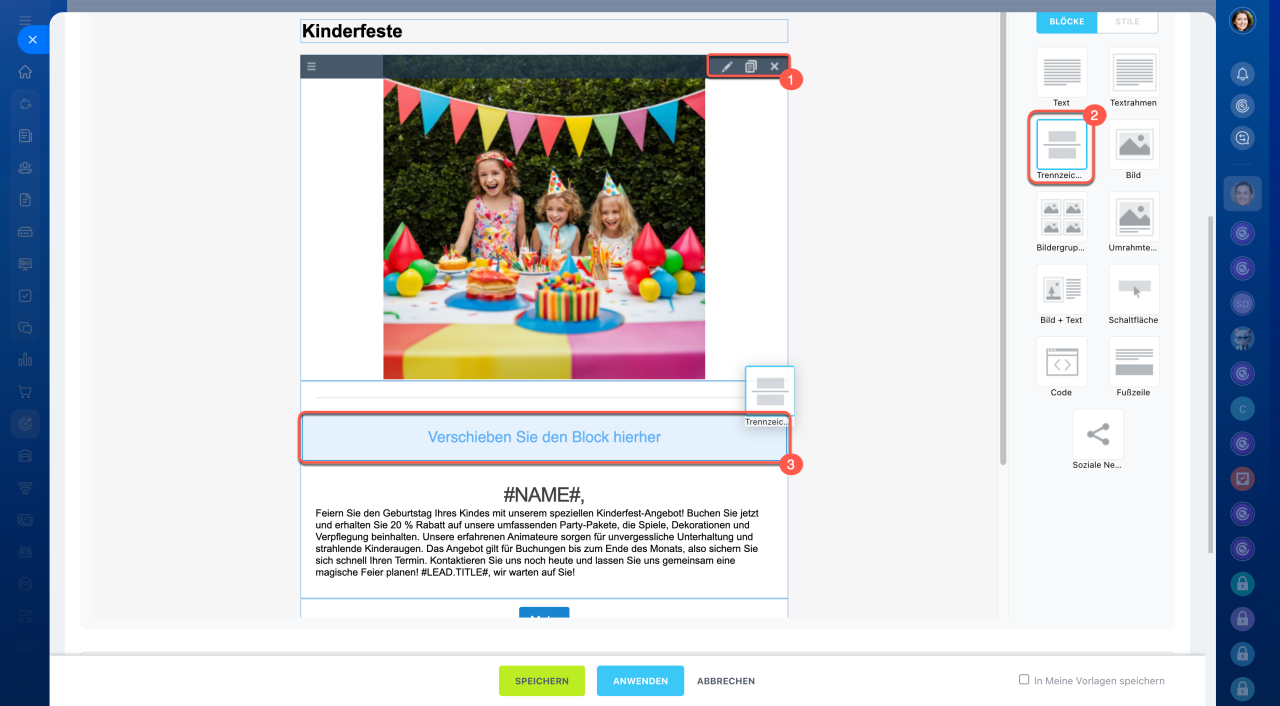Open the shopping cart icon in left sidebar

(25, 392)
